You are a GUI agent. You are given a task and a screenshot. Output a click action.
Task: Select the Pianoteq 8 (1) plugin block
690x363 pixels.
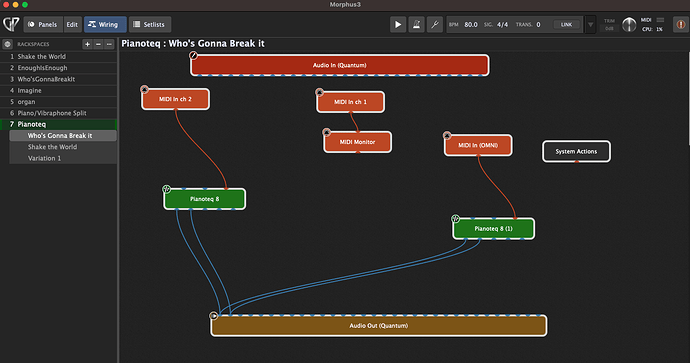(494, 228)
